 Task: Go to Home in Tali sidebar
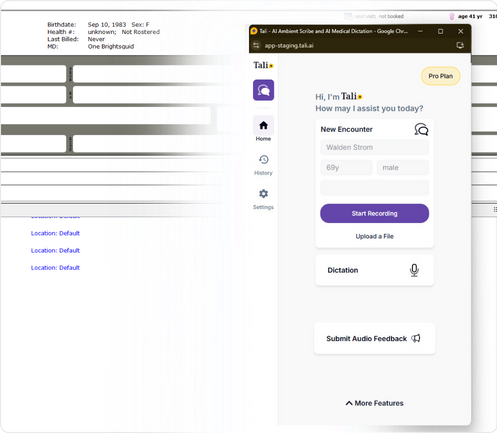pos(263,129)
